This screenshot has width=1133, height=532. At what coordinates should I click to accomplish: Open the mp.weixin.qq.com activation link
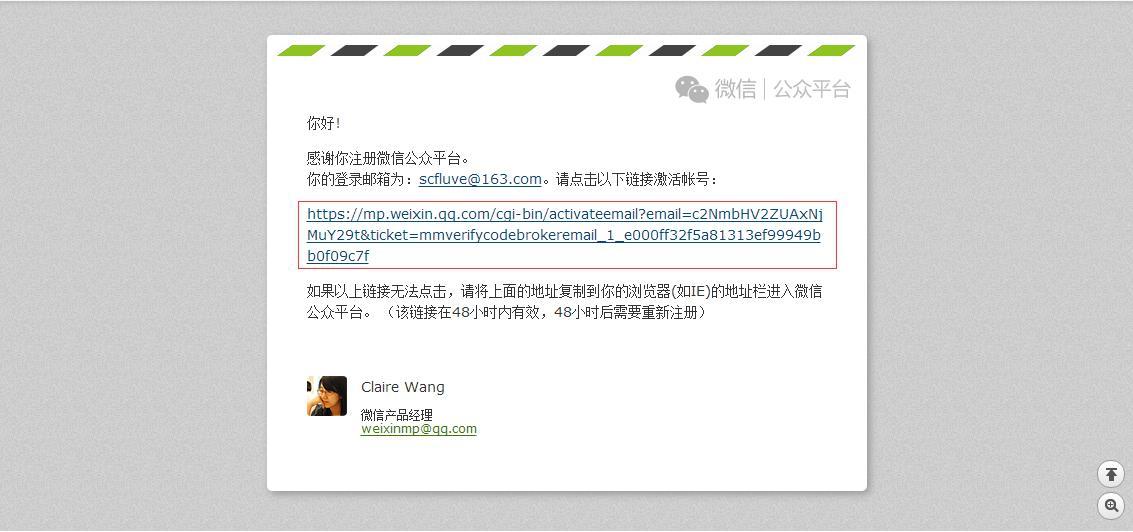pyautogui.click(x=564, y=235)
